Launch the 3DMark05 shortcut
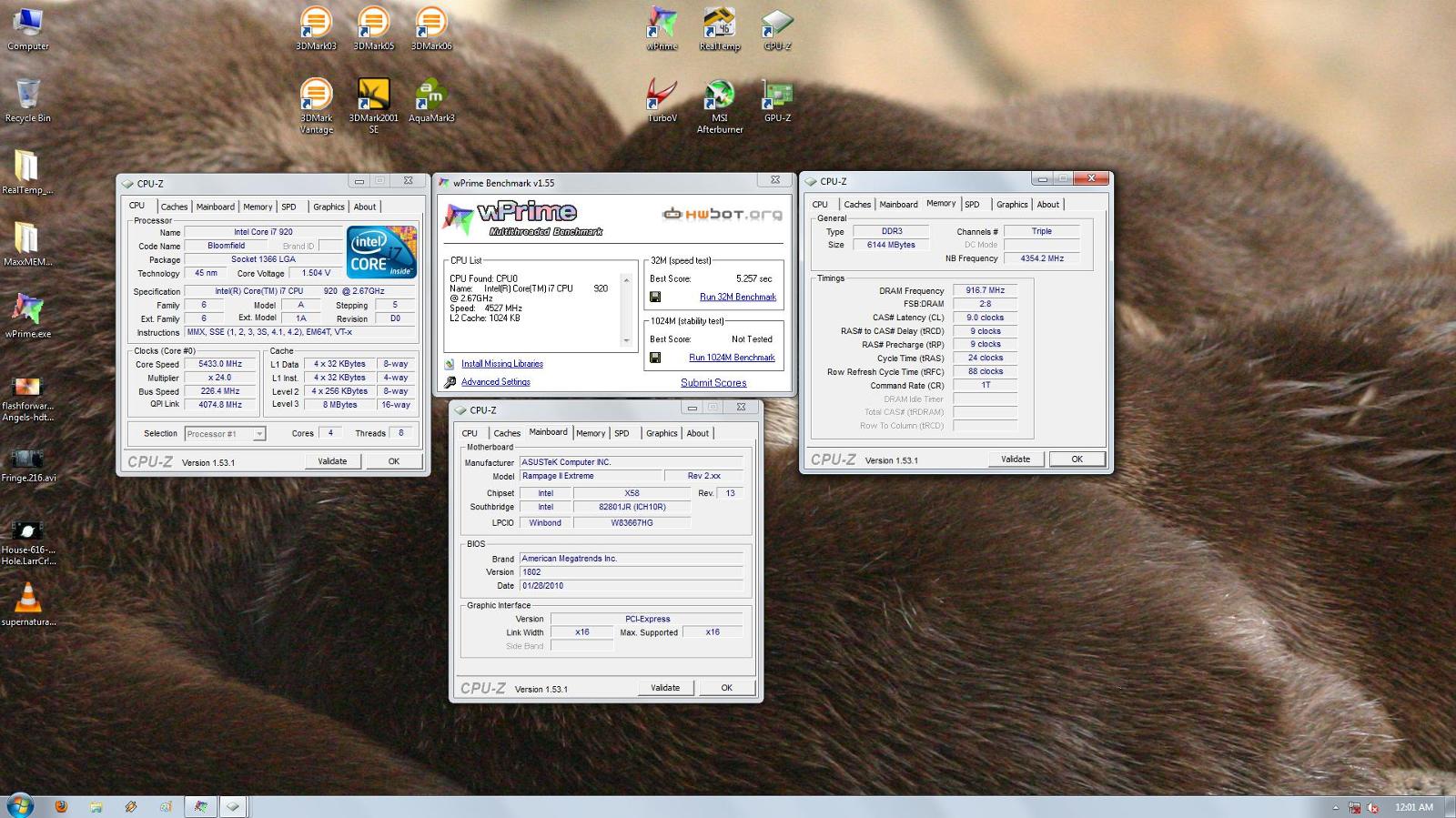Image resolution: width=1456 pixels, height=818 pixels. (373, 28)
